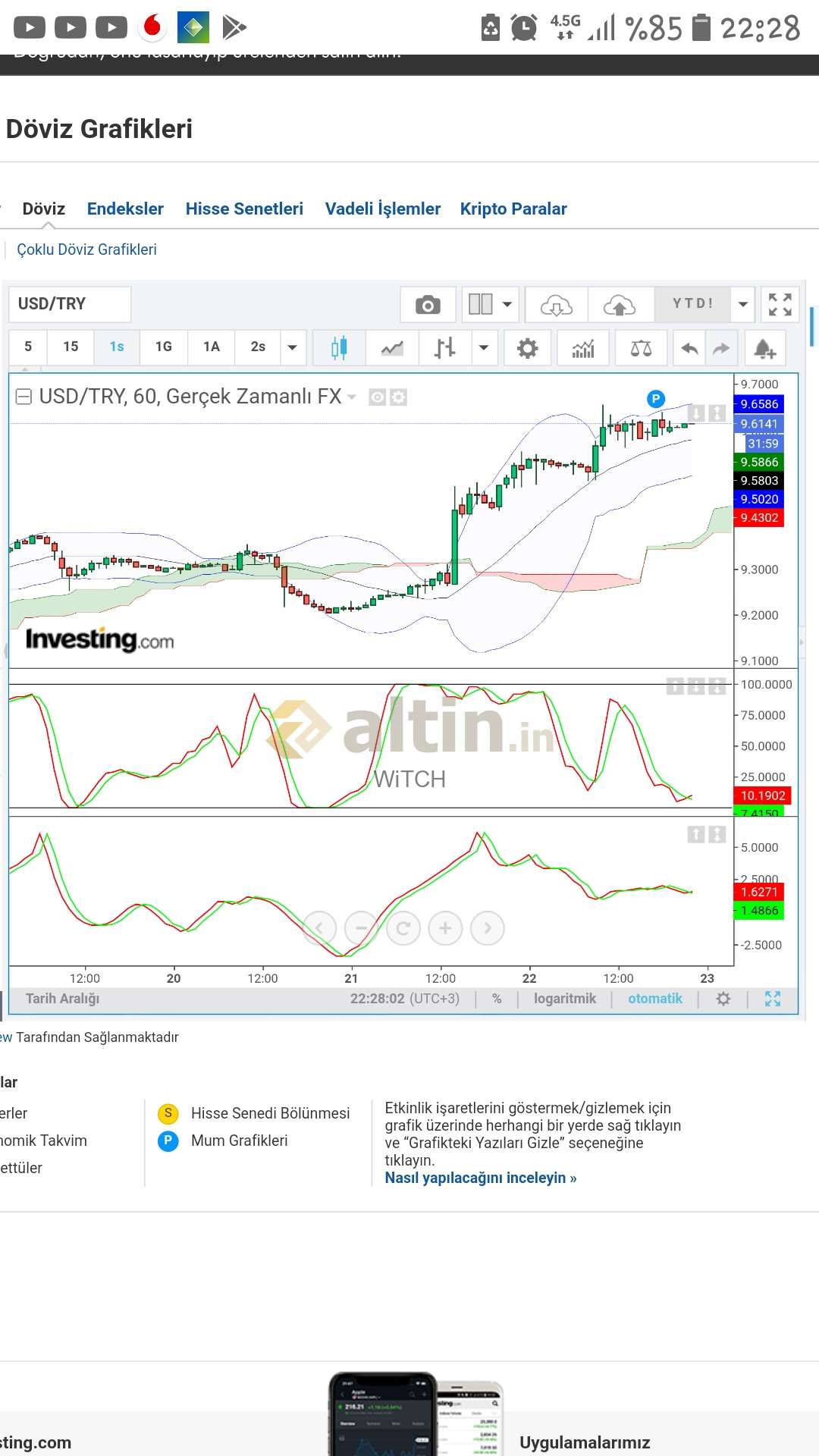Select the candlestick chart style icon
The image size is (819, 1456).
pos(339,348)
